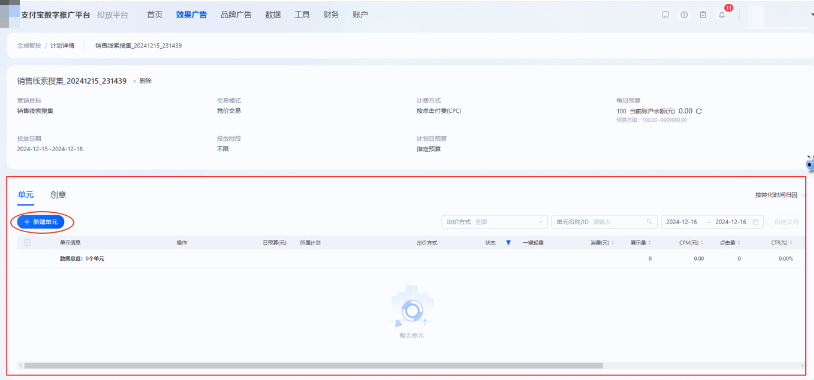
Task: Click the 一键起量 column header
Action: tap(533, 242)
